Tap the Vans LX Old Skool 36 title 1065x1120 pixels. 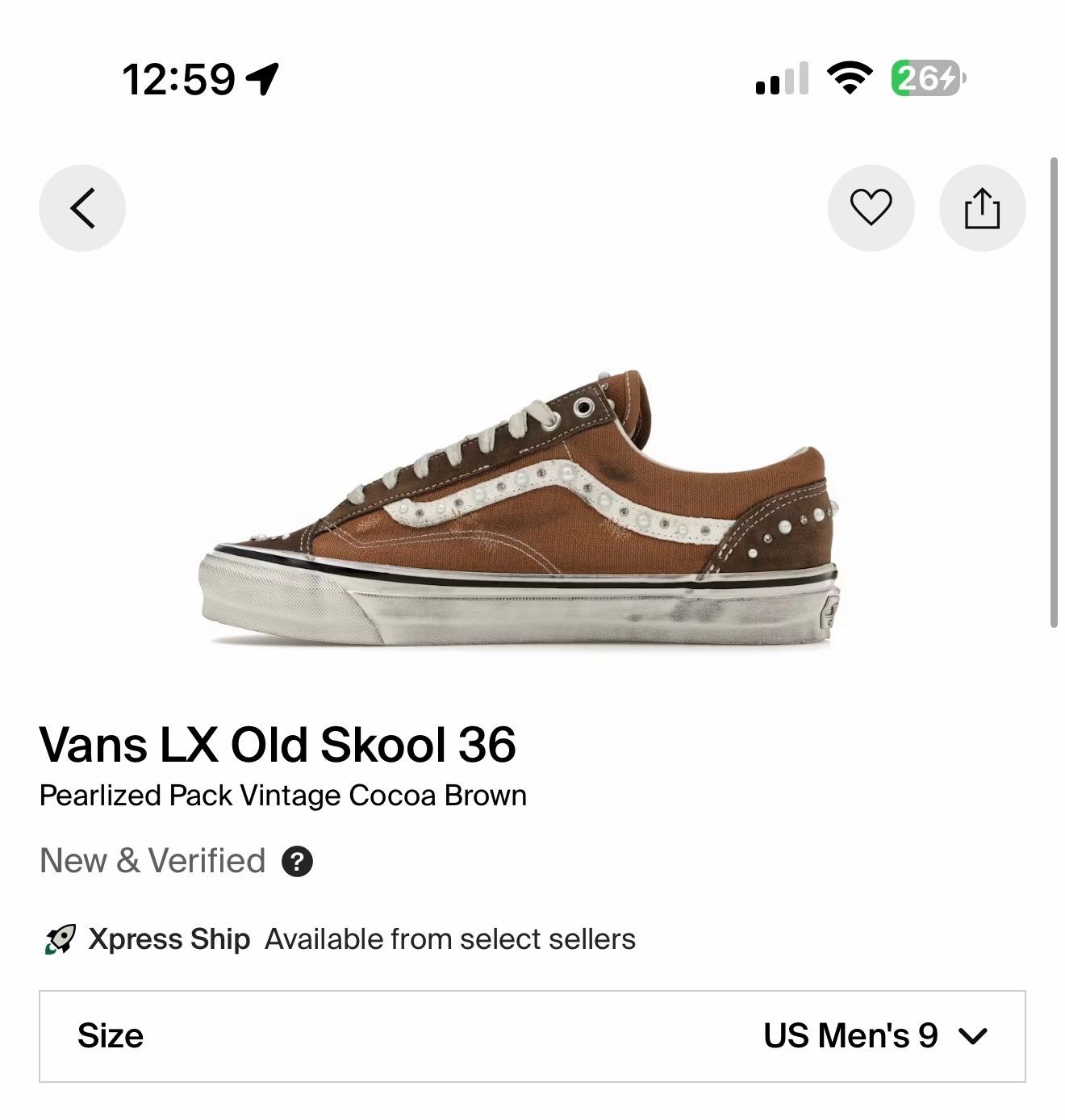click(278, 743)
